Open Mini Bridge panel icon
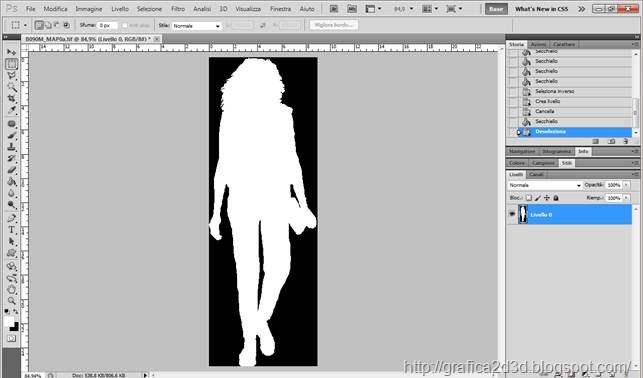This screenshot has width=643, height=378. coord(352,9)
